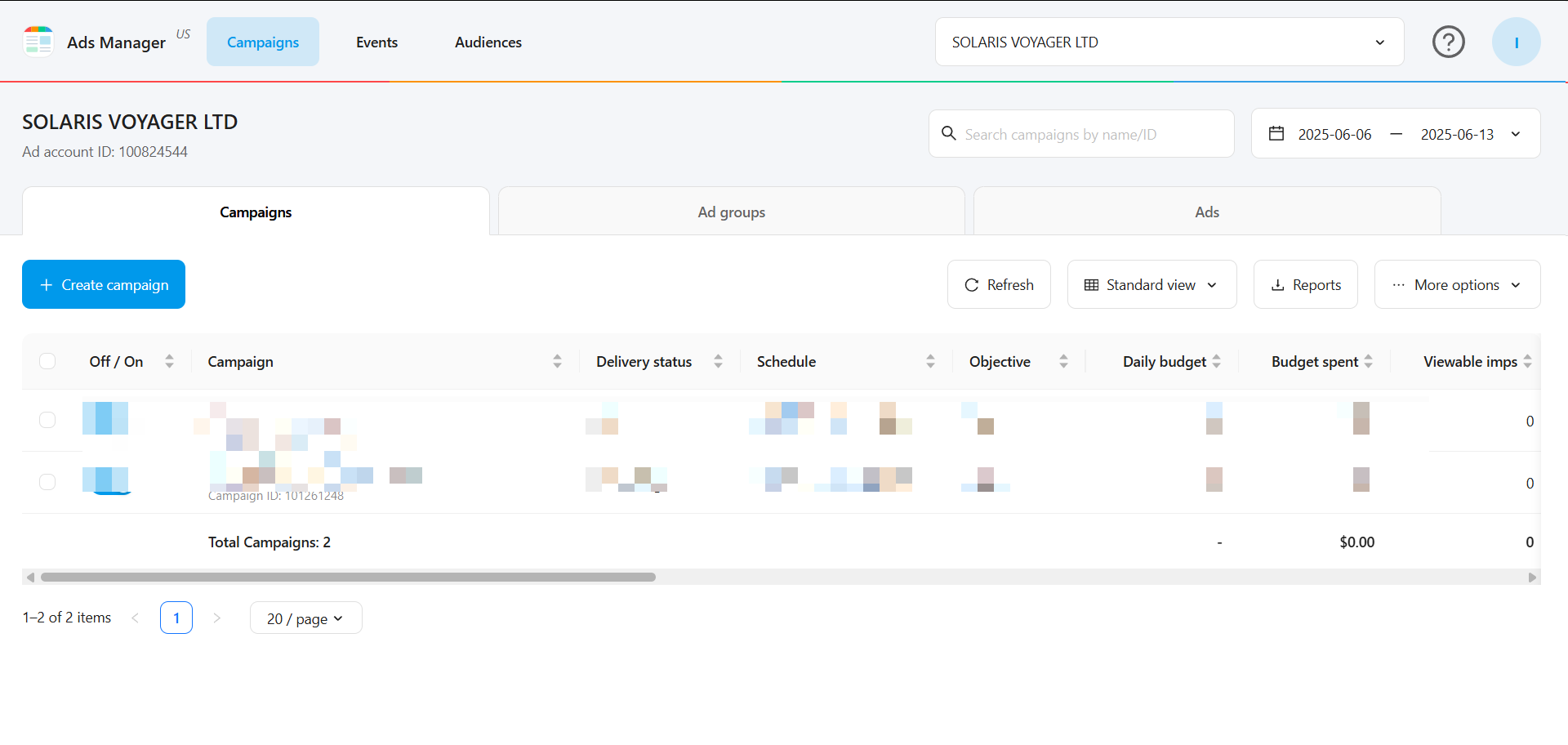
Task: Sort by Delivery status column arrows
Action: (x=718, y=361)
